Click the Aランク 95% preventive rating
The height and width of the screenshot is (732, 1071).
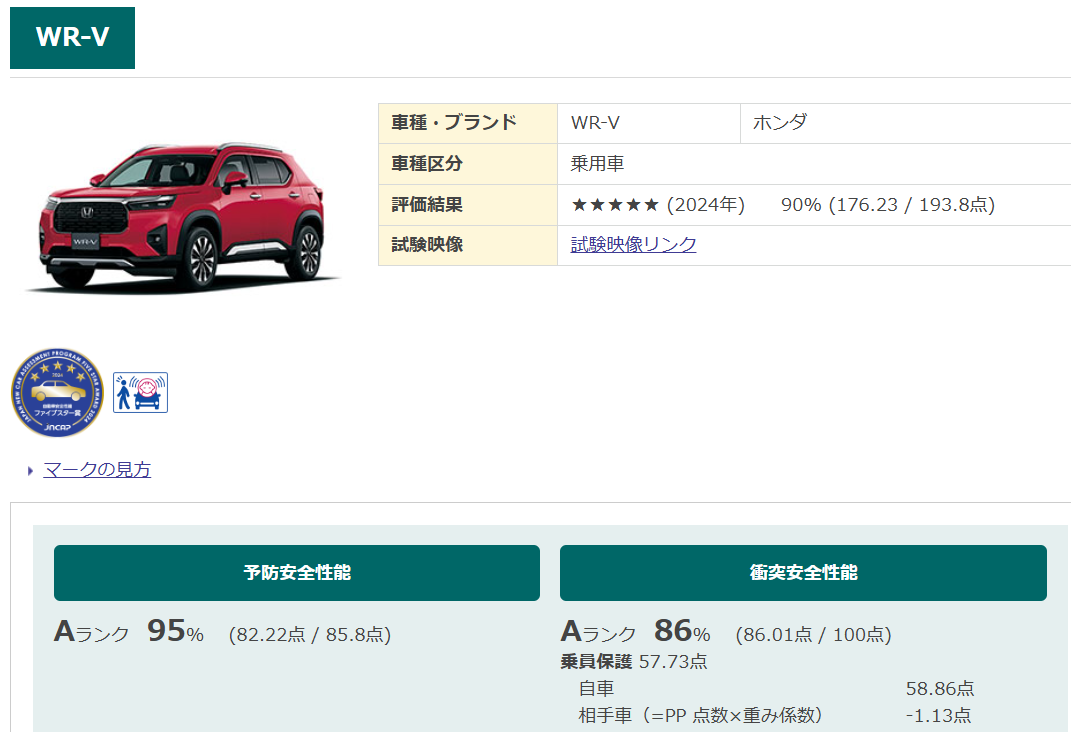click(128, 631)
